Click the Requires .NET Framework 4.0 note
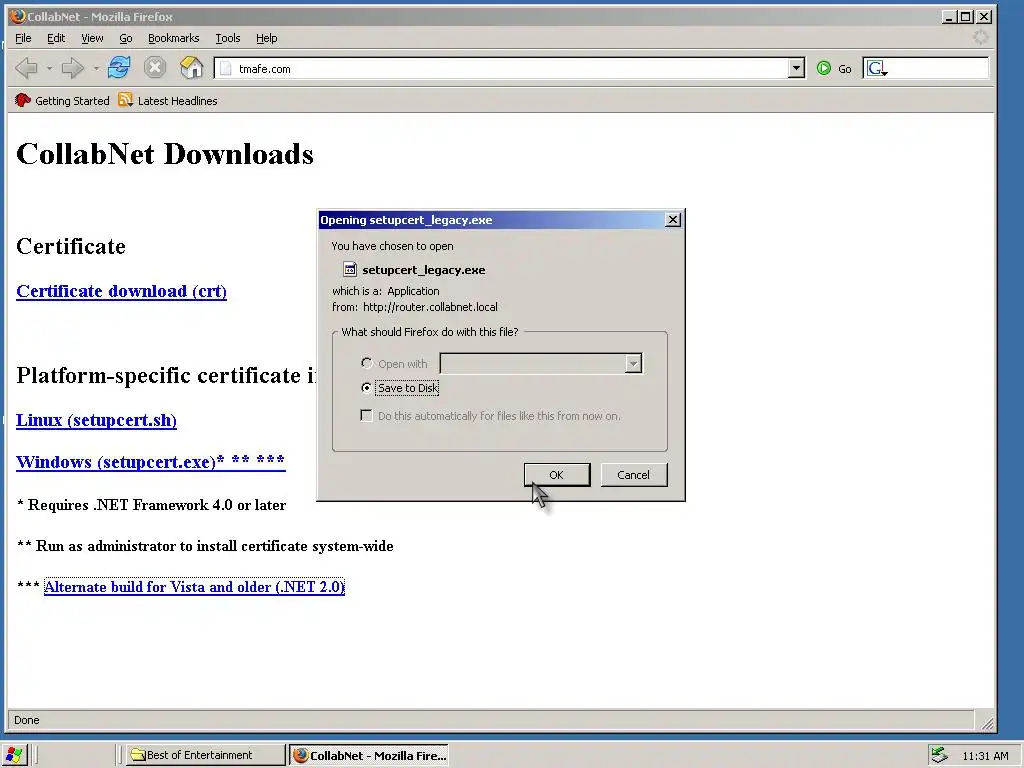1024x768 pixels. [151, 505]
